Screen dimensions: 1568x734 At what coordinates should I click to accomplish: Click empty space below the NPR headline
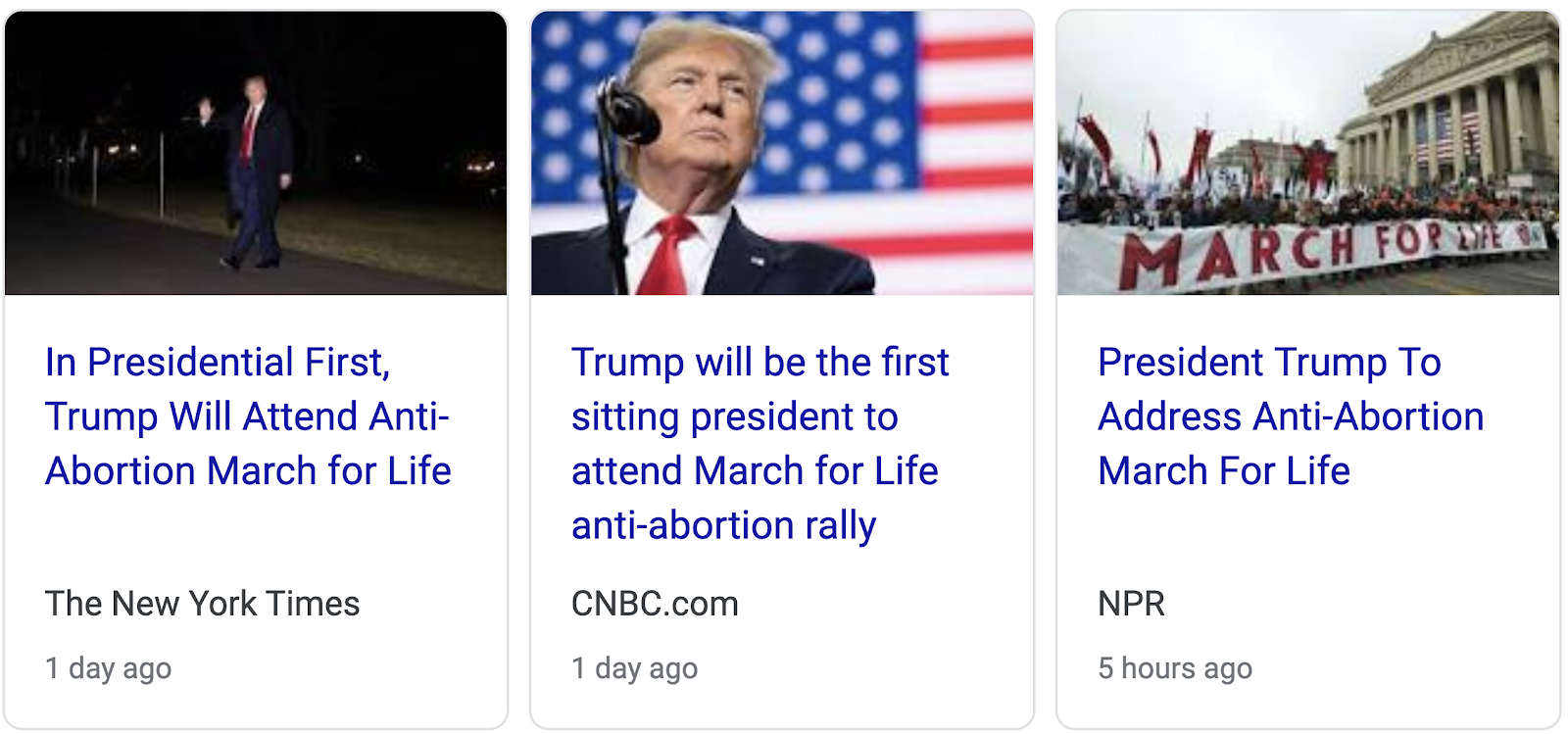click(1308, 539)
